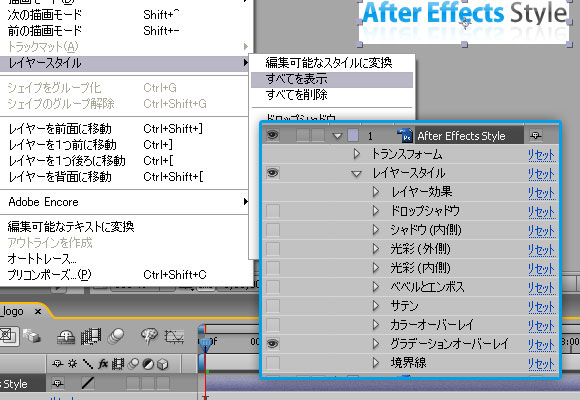
Task: Collapse the After Effects Style layer triangle
Action: tap(337, 136)
